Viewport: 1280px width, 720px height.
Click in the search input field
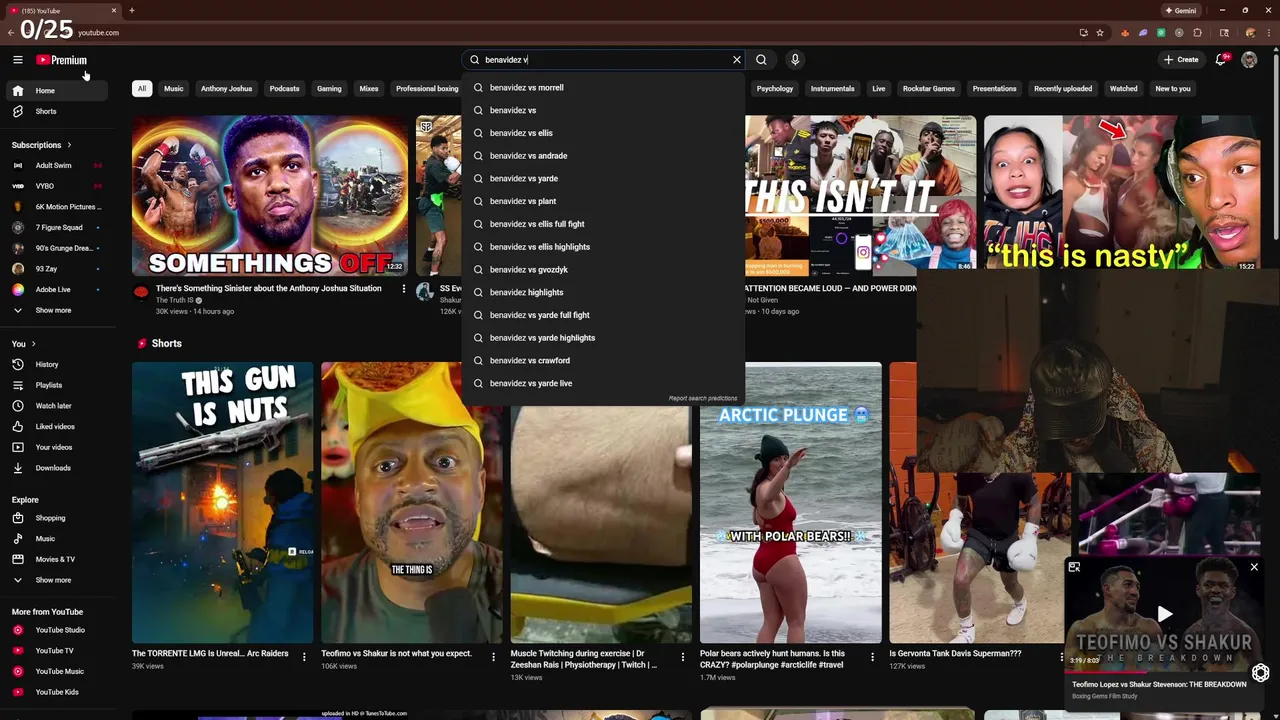pyautogui.click(x=606, y=60)
